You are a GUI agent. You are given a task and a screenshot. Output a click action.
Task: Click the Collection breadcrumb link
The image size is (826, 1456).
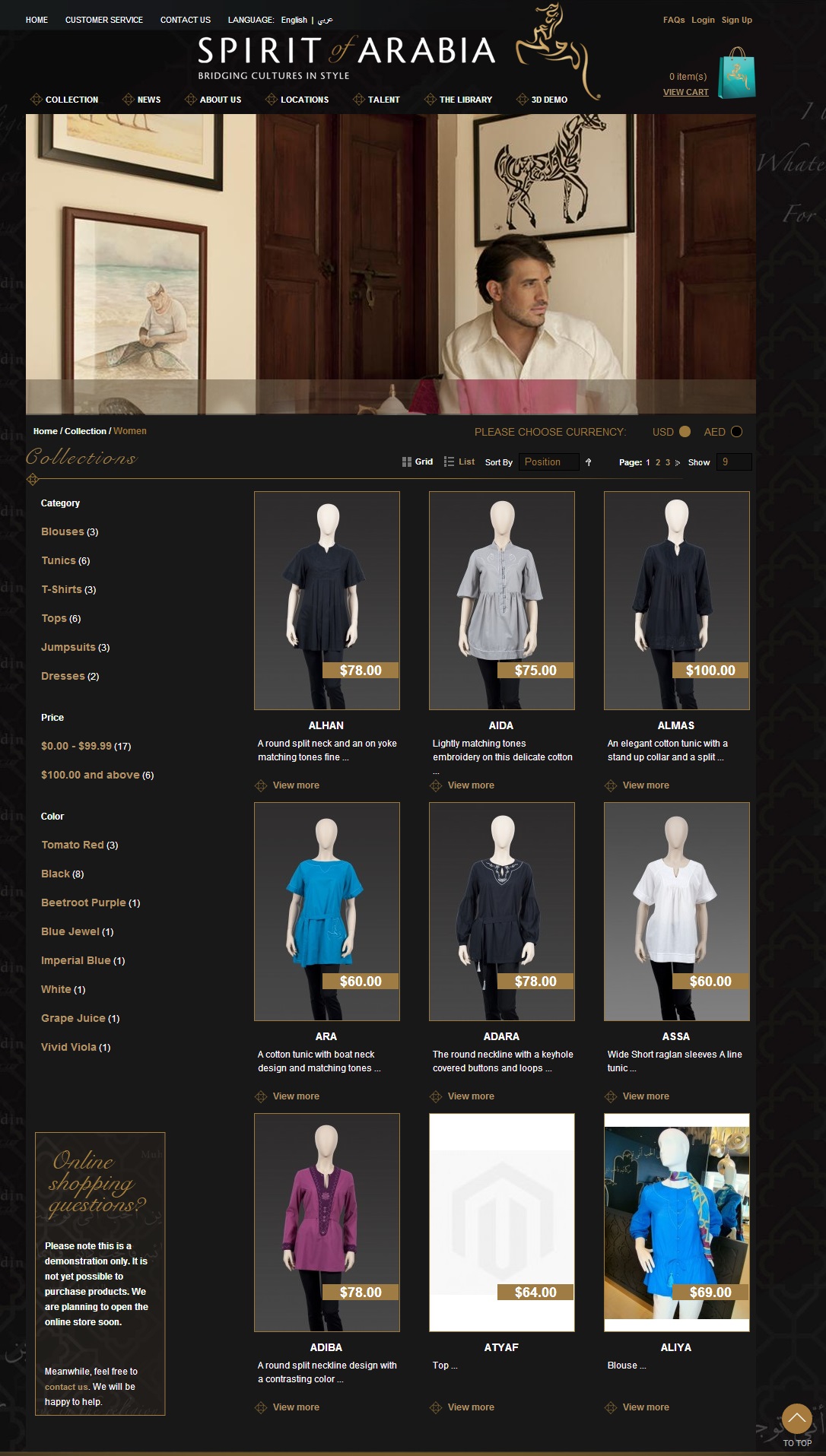pos(85,431)
